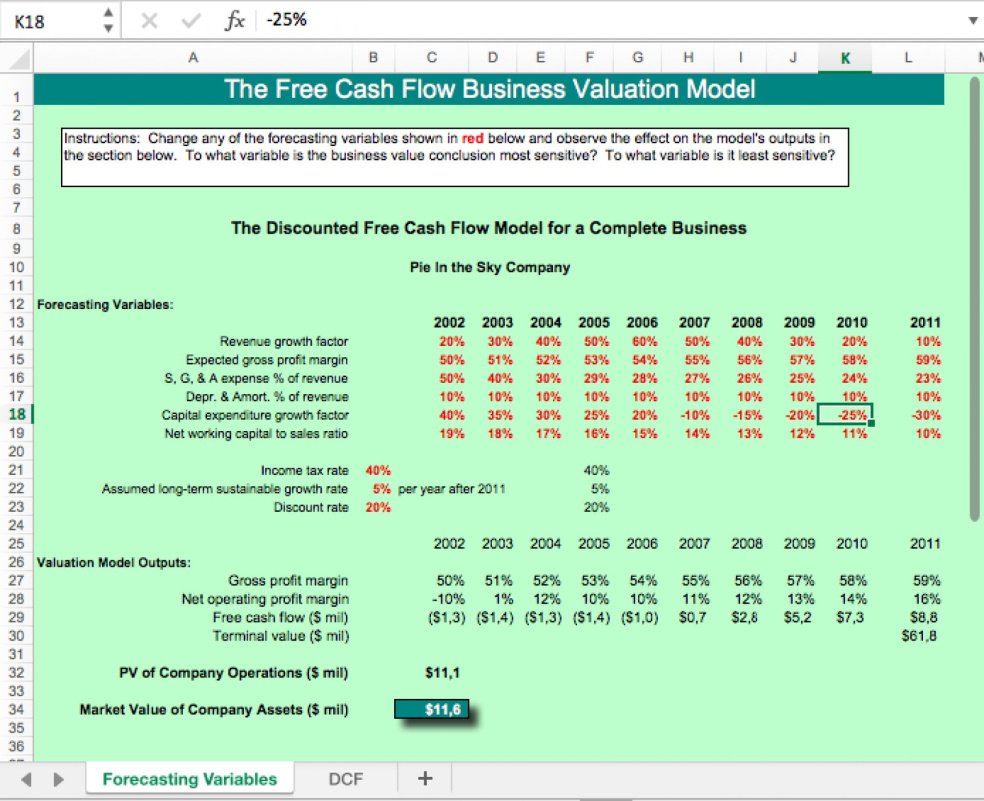984x801 pixels.
Task: Click the right sheet tab navigation arrow
Action: (x=58, y=777)
